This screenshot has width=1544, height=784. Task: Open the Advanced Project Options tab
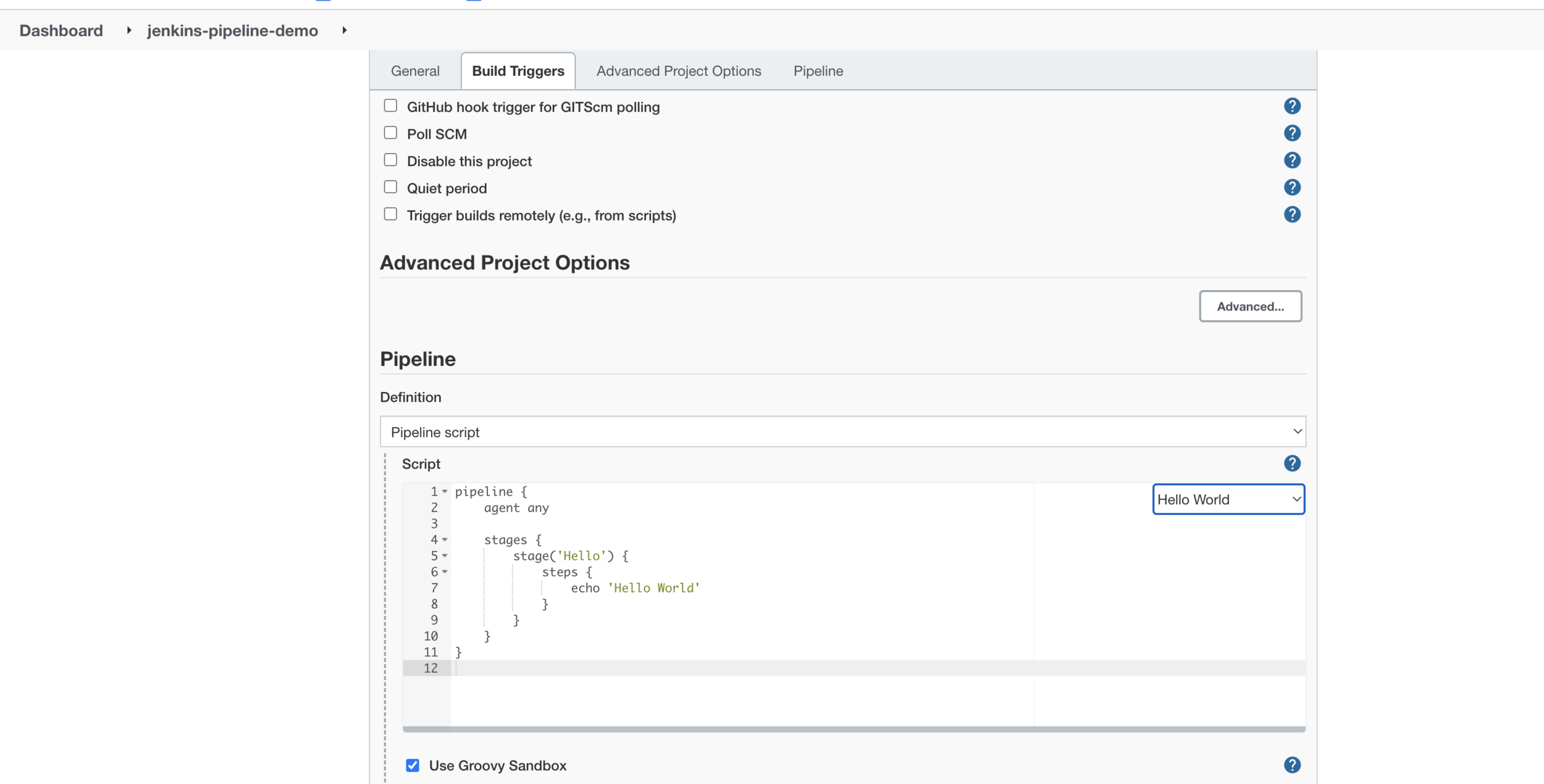(678, 71)
